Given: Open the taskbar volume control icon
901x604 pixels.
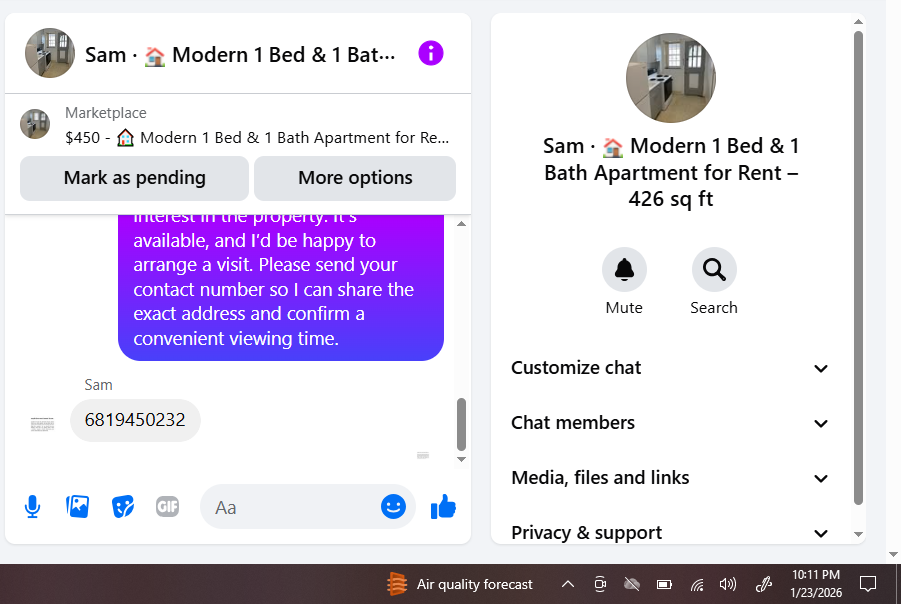Looking at the screenshot, I should 727,584.
